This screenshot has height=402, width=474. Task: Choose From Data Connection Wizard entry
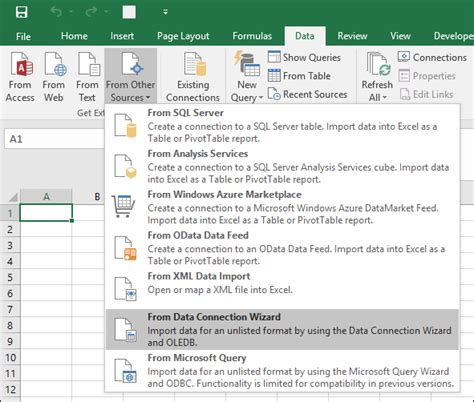282,329
